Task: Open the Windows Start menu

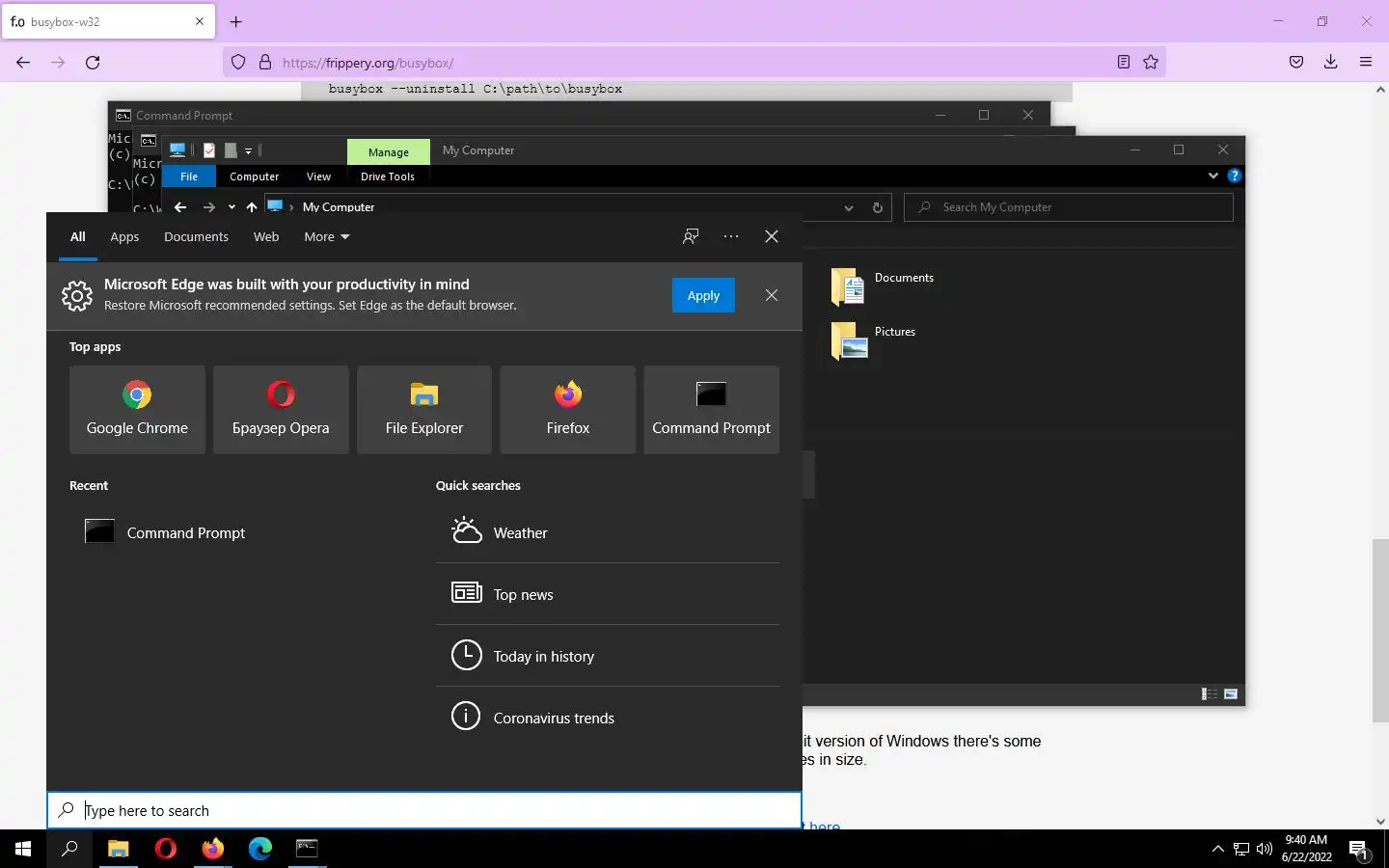Action: point(23,849)
